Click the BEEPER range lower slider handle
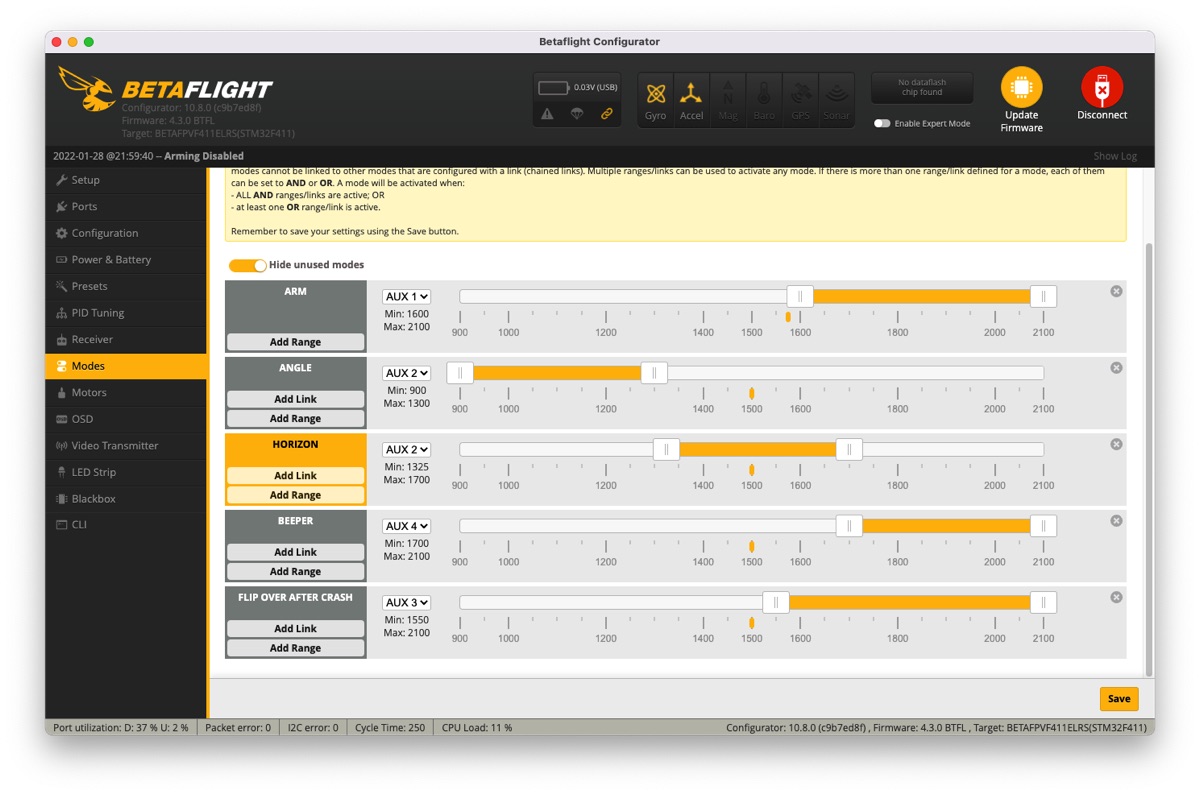This screenshot has width=1200, height=795. tap(849, 526)
